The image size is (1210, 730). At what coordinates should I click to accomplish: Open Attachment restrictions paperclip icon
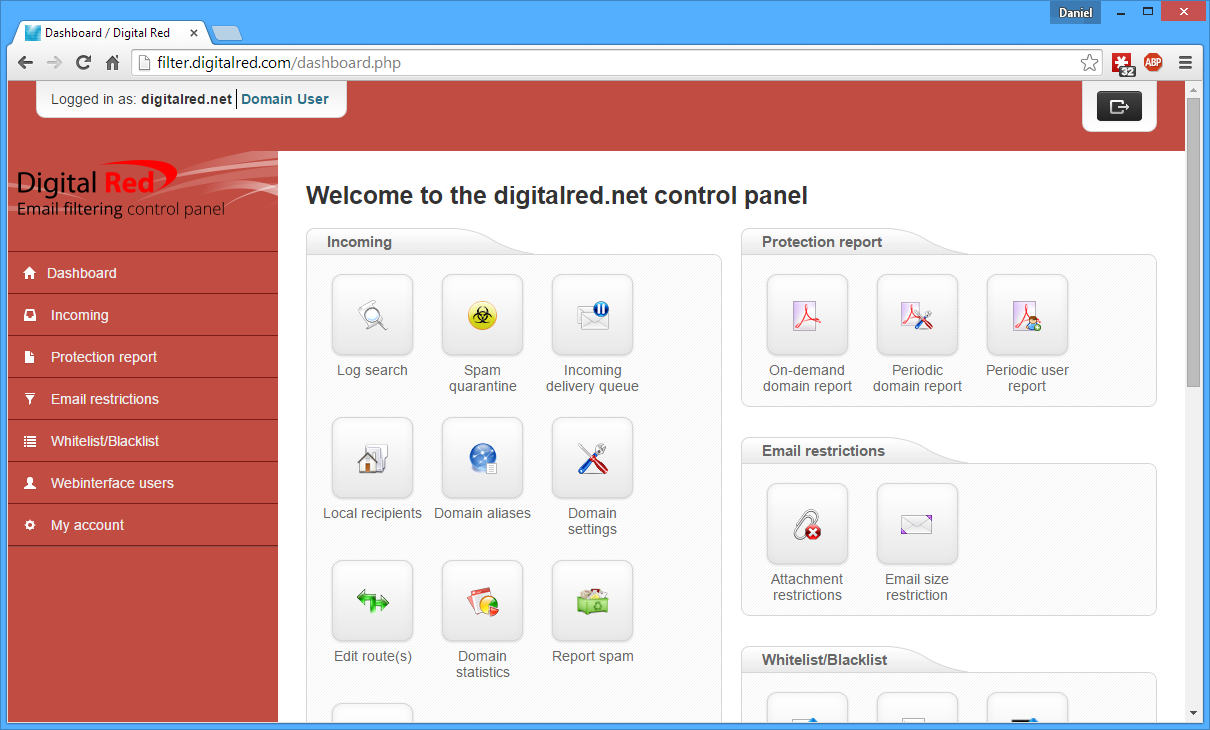807,524
